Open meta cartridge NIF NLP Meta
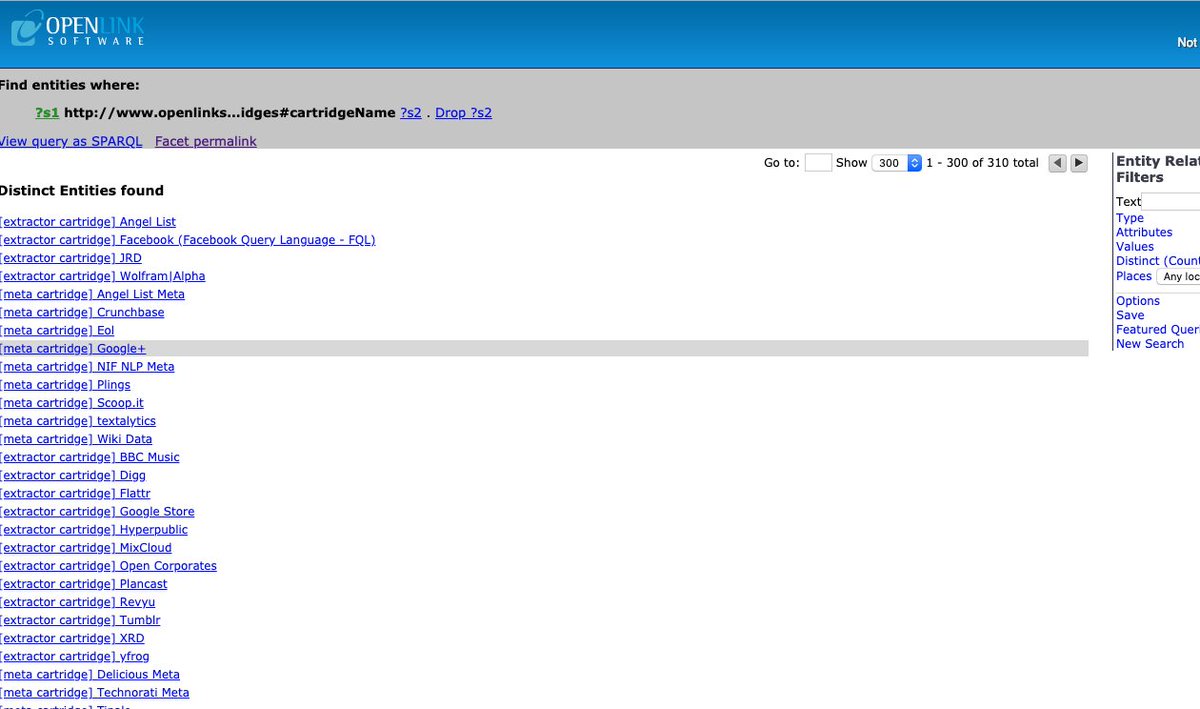The width and height of the screenshot is (1200, 709). click(87, 367)
